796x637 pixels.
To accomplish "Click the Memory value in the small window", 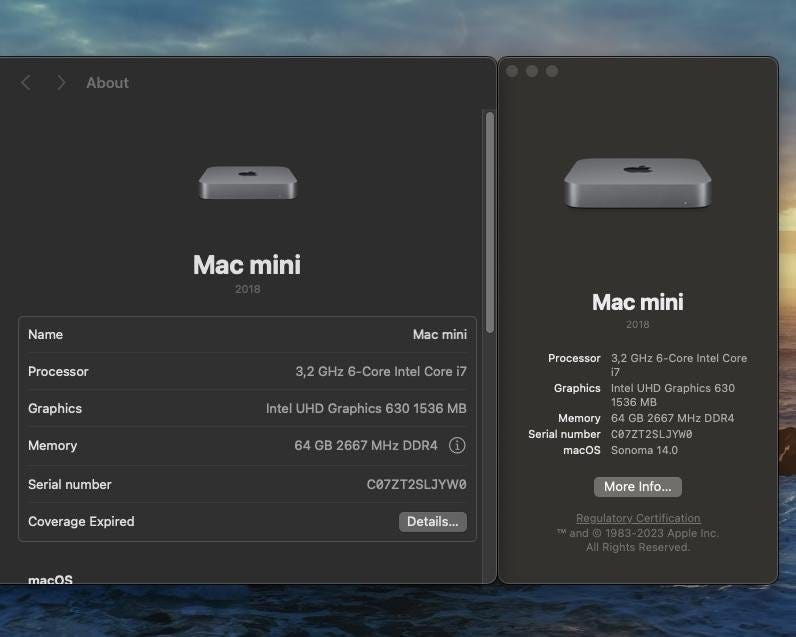I will click(672, 418).
